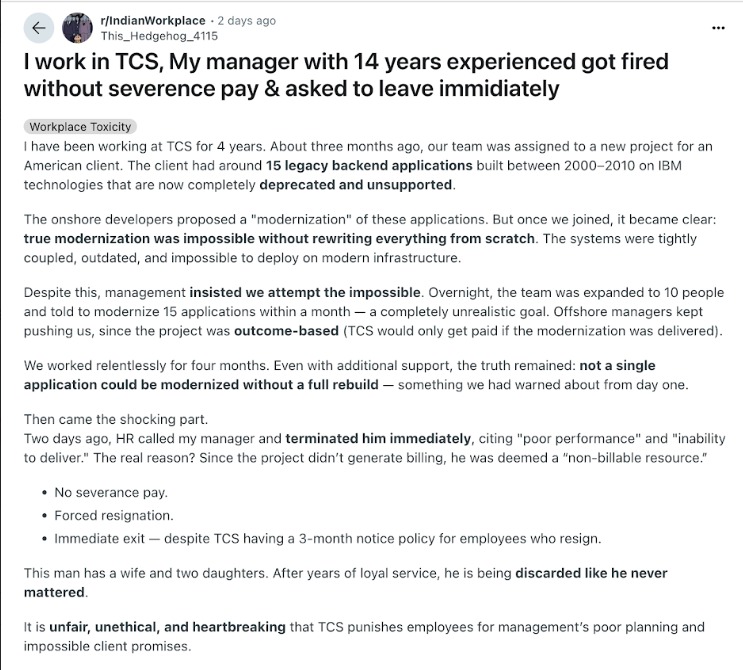Image resolution: width=743 pixels, height=670 pixels.
Task: Open the subreddit avatar image
Action: coord(77,28)
